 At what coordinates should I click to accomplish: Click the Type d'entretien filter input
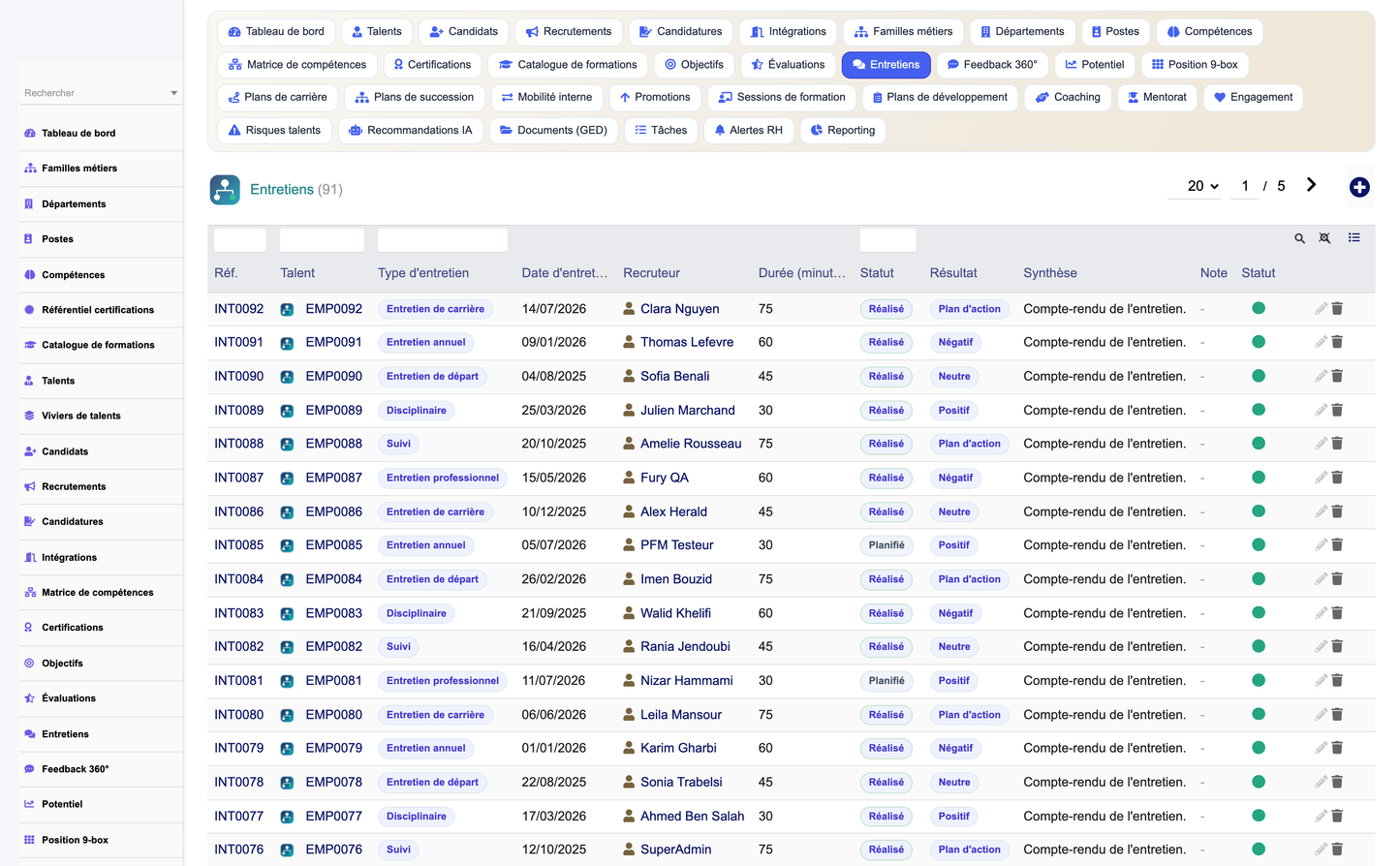443,239
